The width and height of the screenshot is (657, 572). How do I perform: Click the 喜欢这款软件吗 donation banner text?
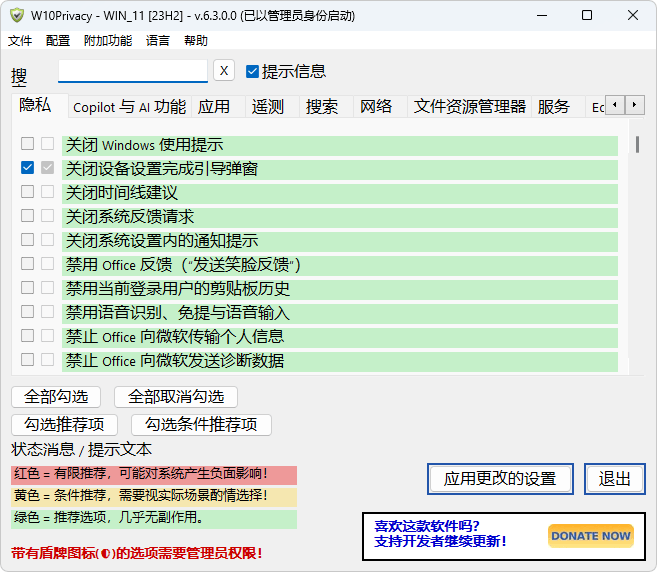(x=440, y=533)
